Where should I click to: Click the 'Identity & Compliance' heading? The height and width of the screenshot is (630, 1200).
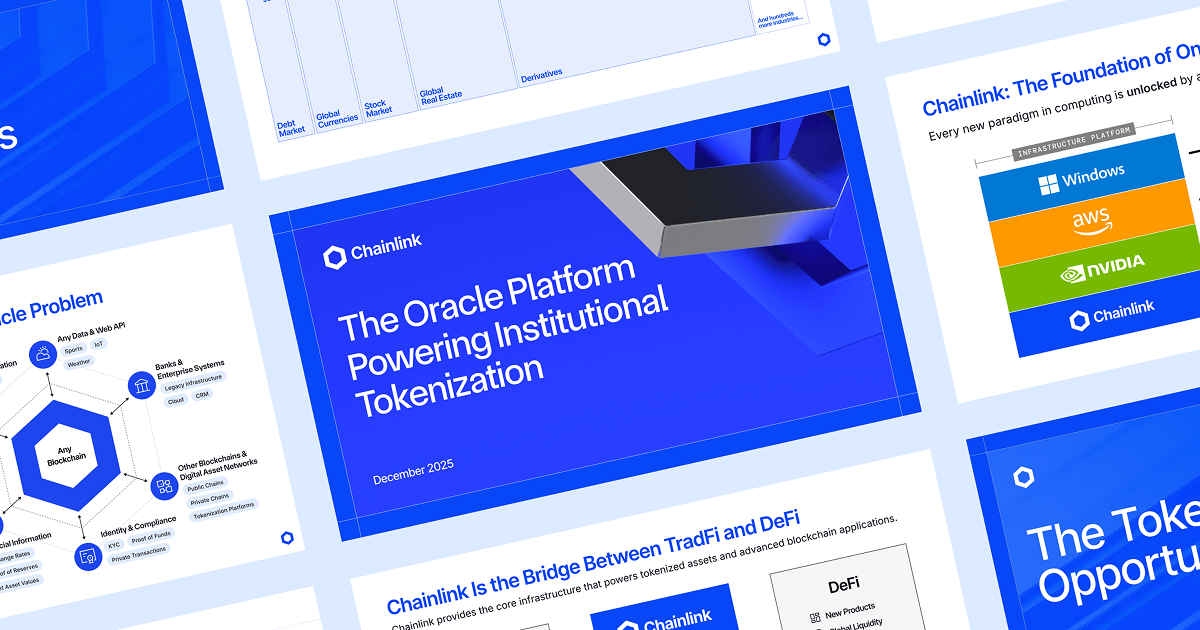(139, 524)
